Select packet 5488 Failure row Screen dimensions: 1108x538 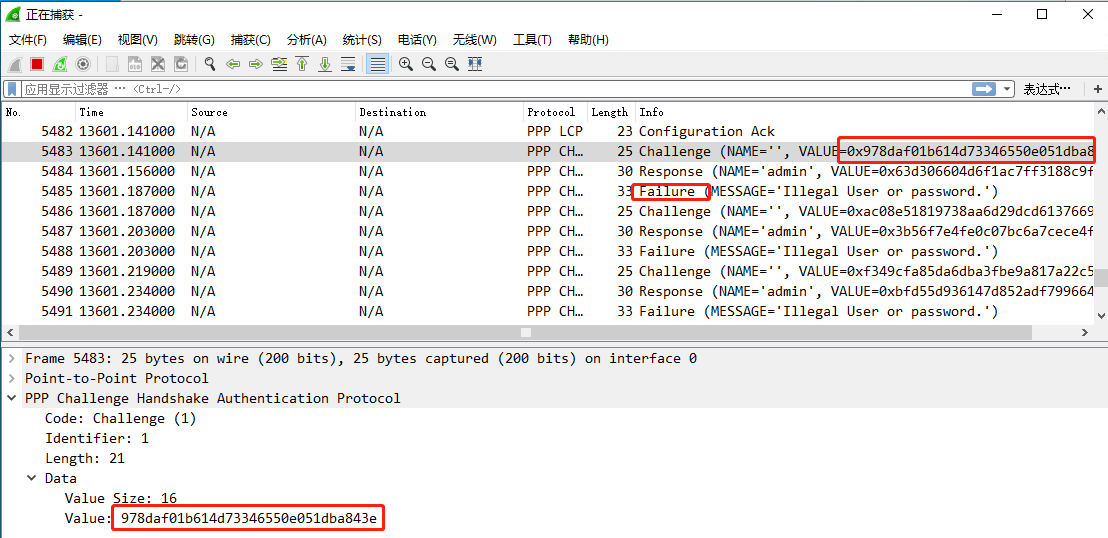[x=548, y=252]
